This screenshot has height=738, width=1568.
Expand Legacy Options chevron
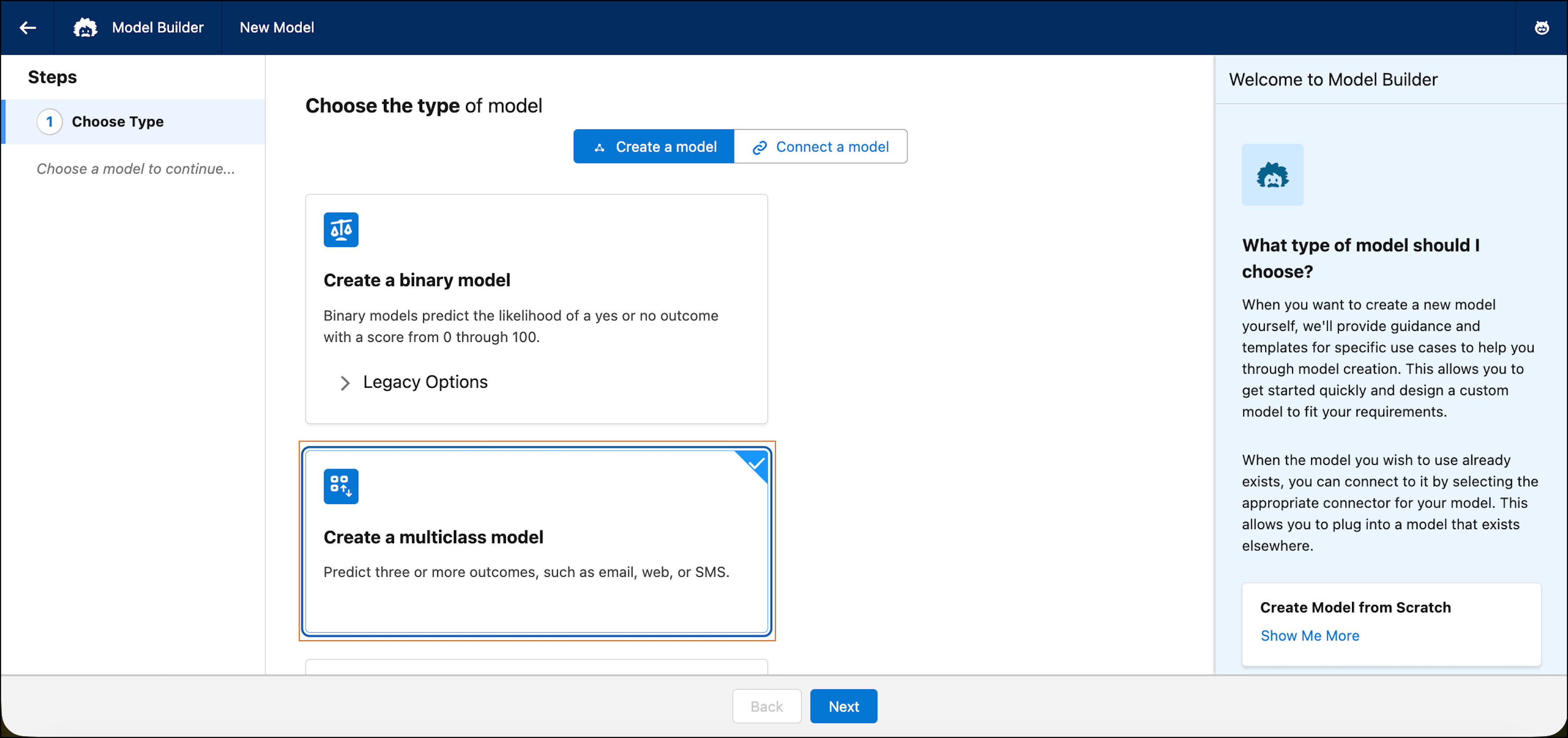click(345, 383)
